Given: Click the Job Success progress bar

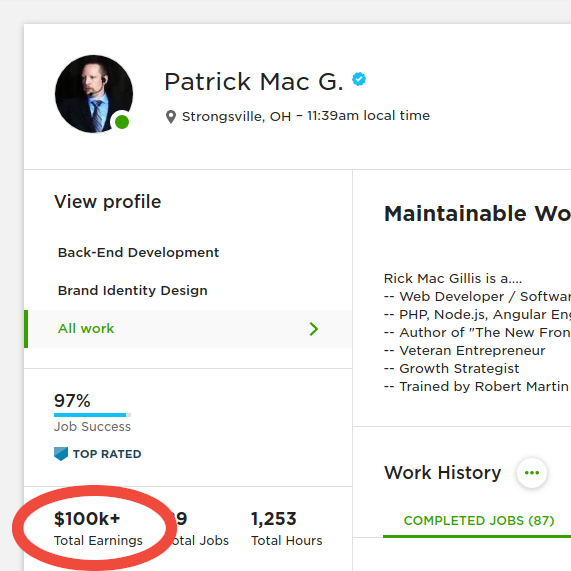Looking at the screenshot, I should (x=92, y=415).
